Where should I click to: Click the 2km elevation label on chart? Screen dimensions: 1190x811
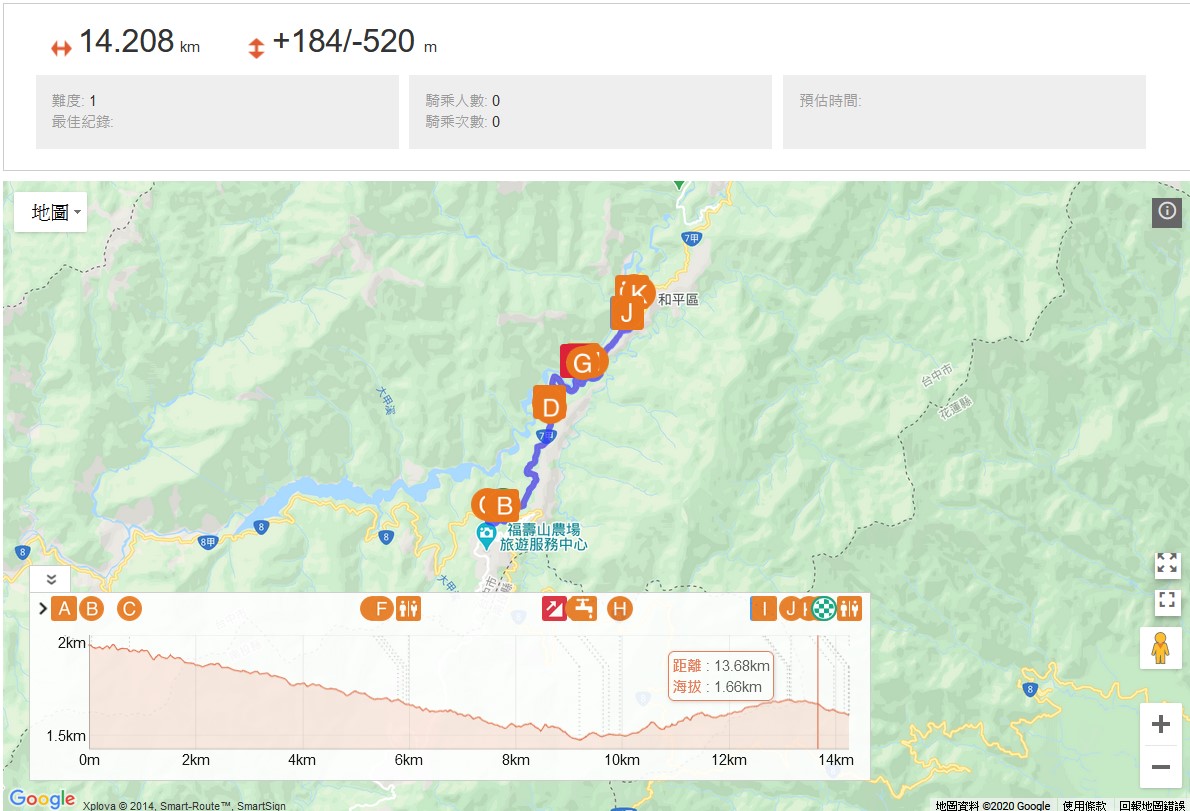pyautogui.click(x=72, y=643)
